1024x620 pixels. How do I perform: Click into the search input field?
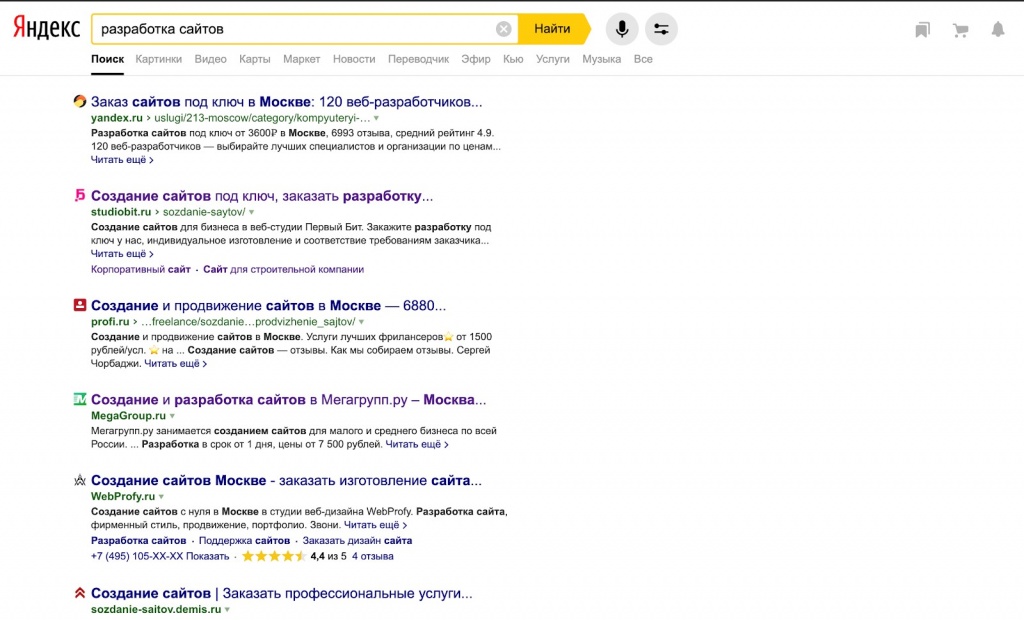click(290, 29)
